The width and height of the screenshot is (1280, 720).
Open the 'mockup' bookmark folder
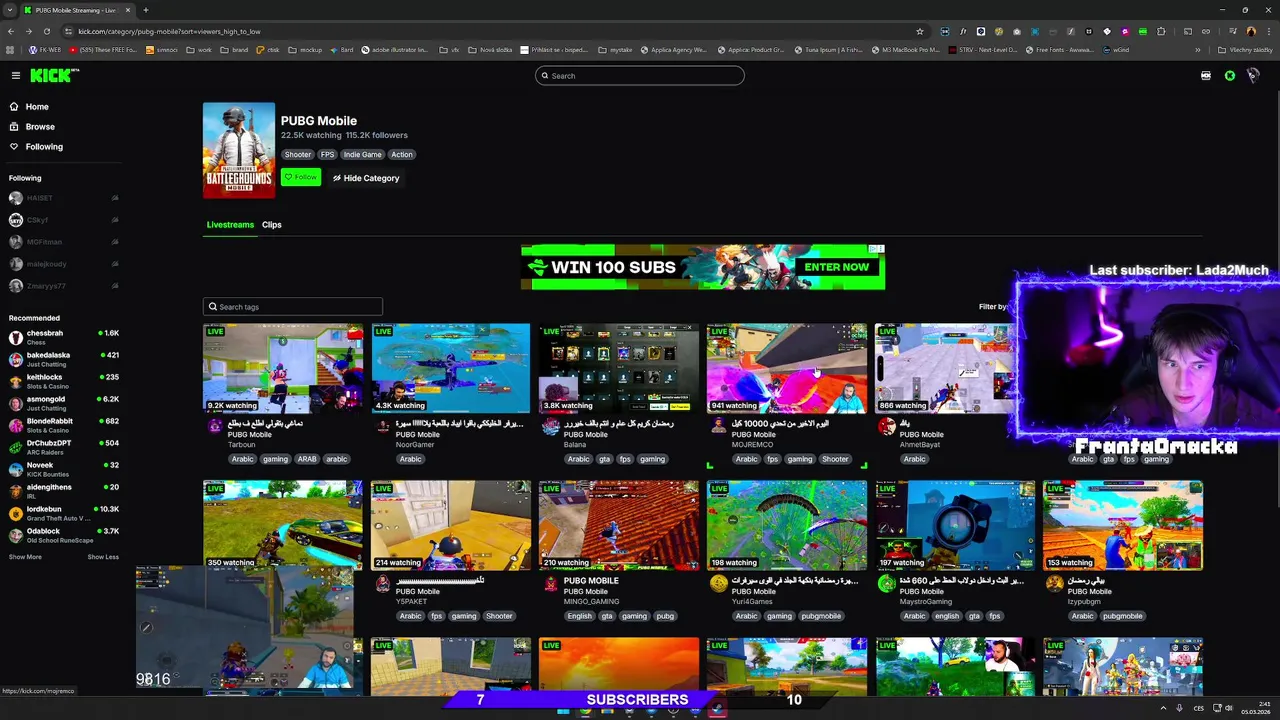(306, 50)
